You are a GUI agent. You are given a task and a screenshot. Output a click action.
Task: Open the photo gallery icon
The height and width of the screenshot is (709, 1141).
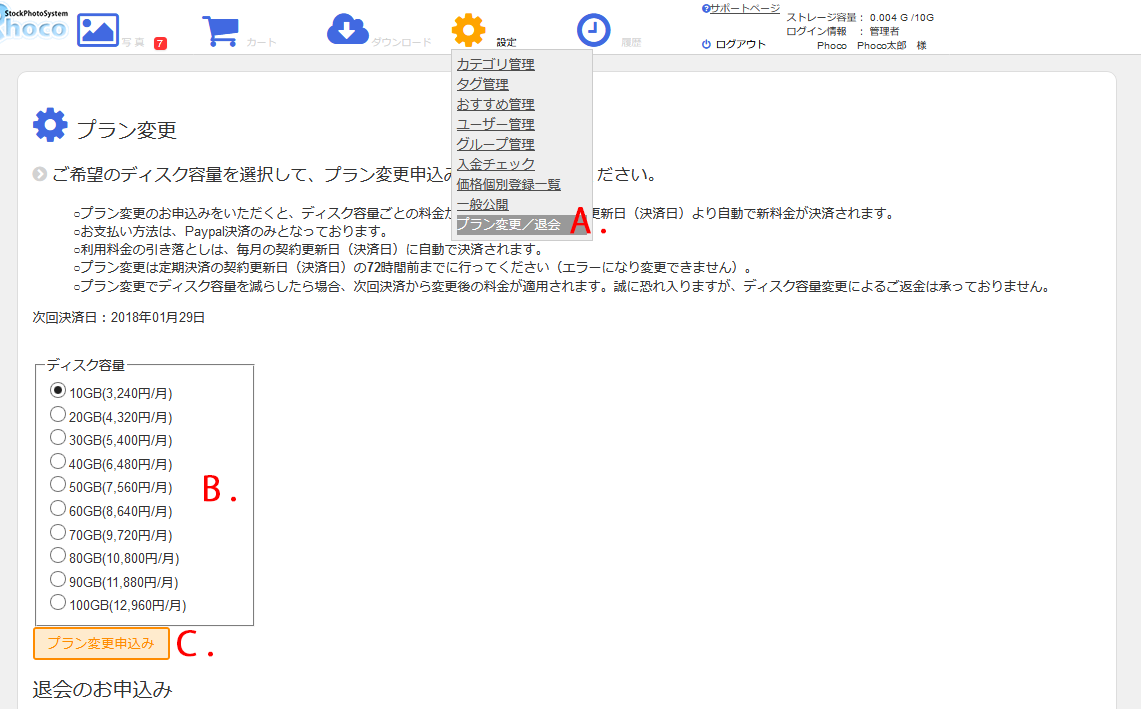click(x=98, y=30)
